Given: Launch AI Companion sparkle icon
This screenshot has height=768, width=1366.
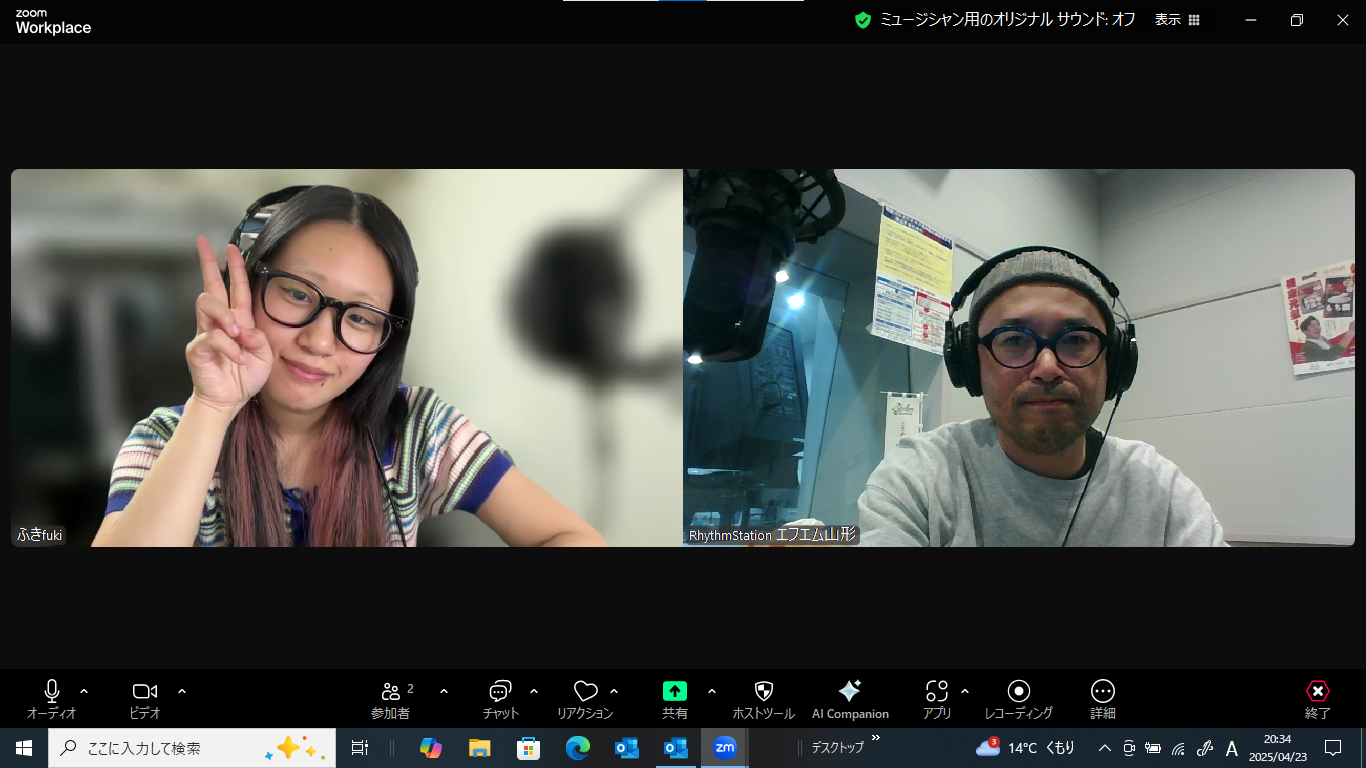Looking at the screenshot, I should click(850, 697).
